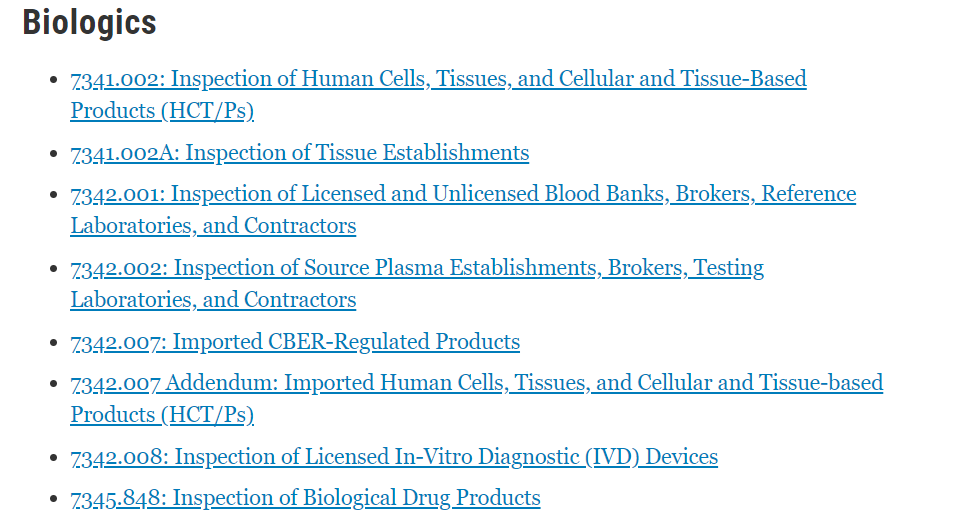This screenshot has width=971, height=518.
Task: Click 'Products (HCT/Ps)' line under 7341.002
Action: click(162, 111)
